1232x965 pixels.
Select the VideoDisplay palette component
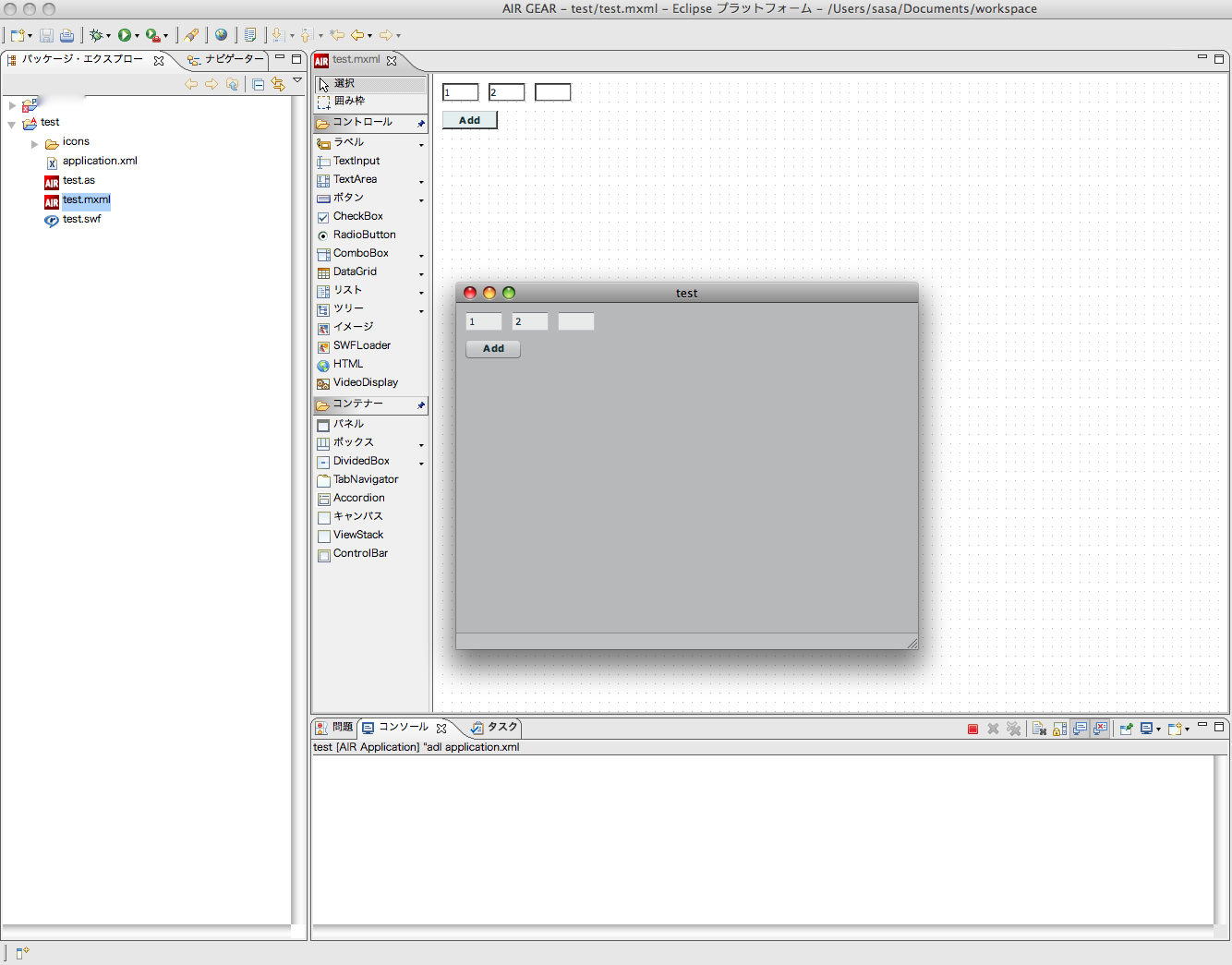pos(365,382)
